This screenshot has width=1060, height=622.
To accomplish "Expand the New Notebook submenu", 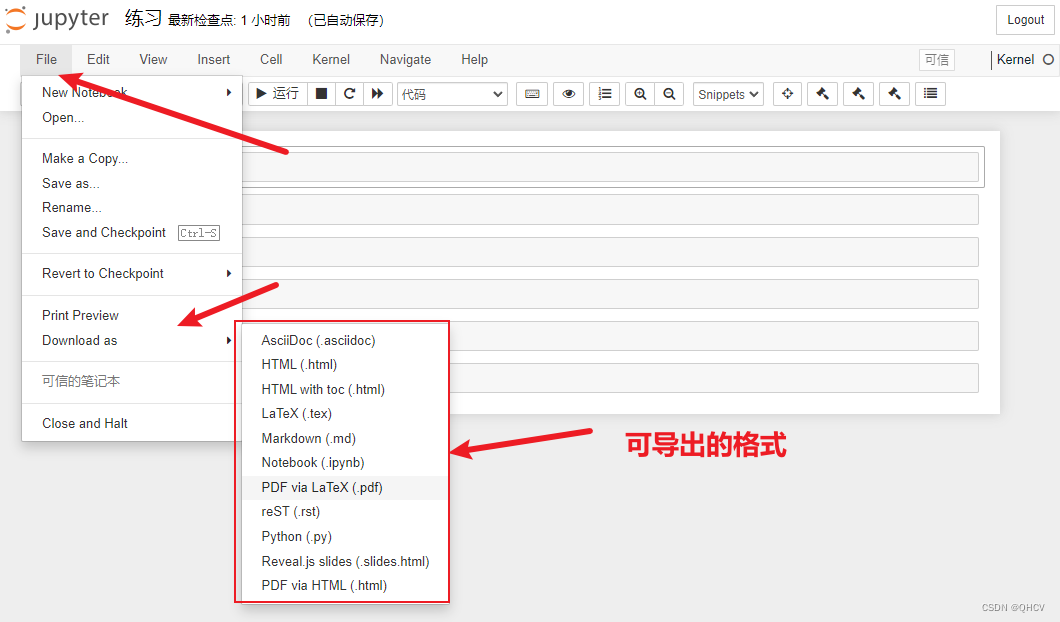I will (132, 93).
